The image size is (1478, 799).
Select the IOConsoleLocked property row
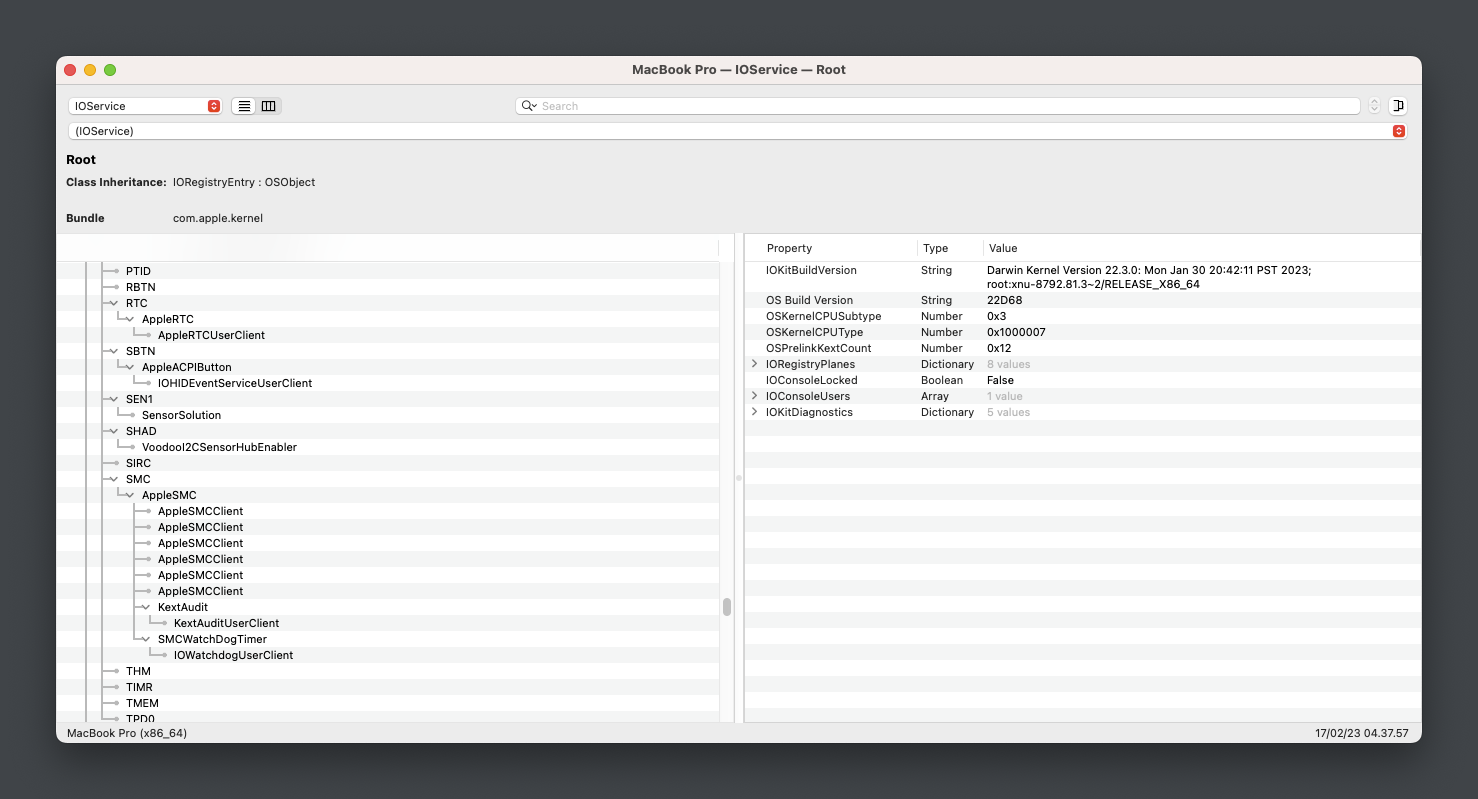coord(1082,380)
